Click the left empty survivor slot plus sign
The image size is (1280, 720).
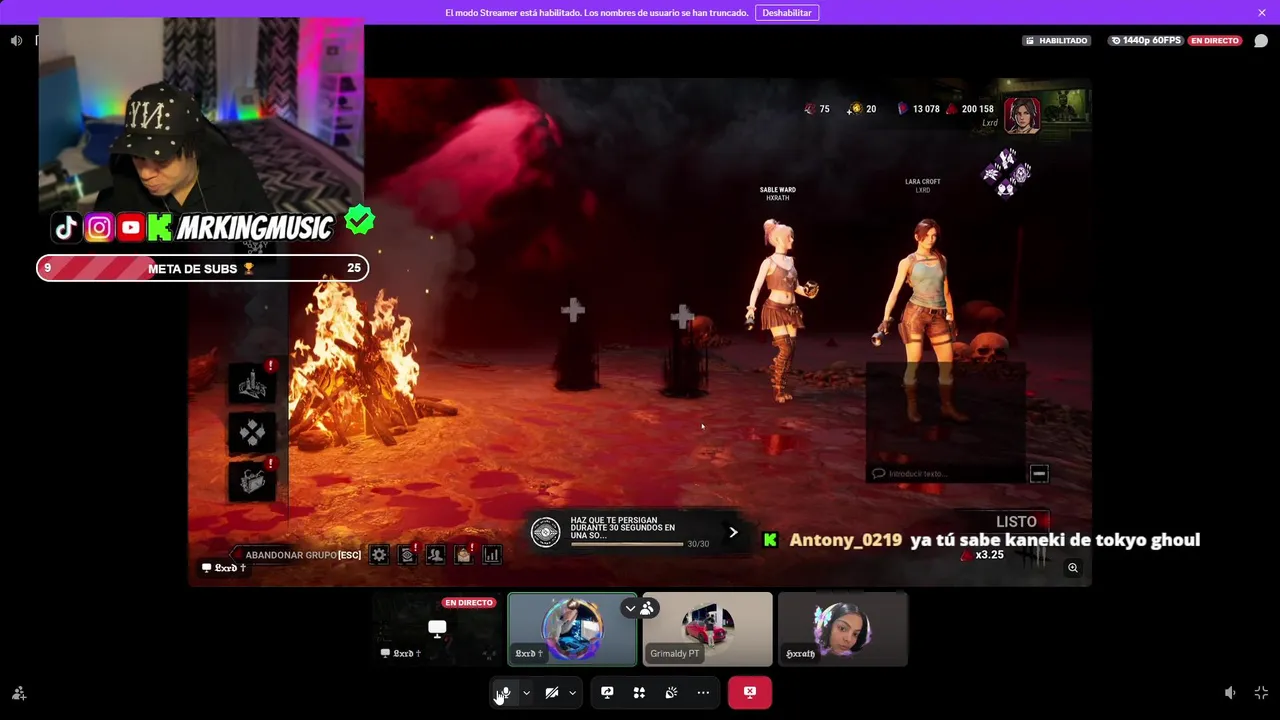click(573, 311)
